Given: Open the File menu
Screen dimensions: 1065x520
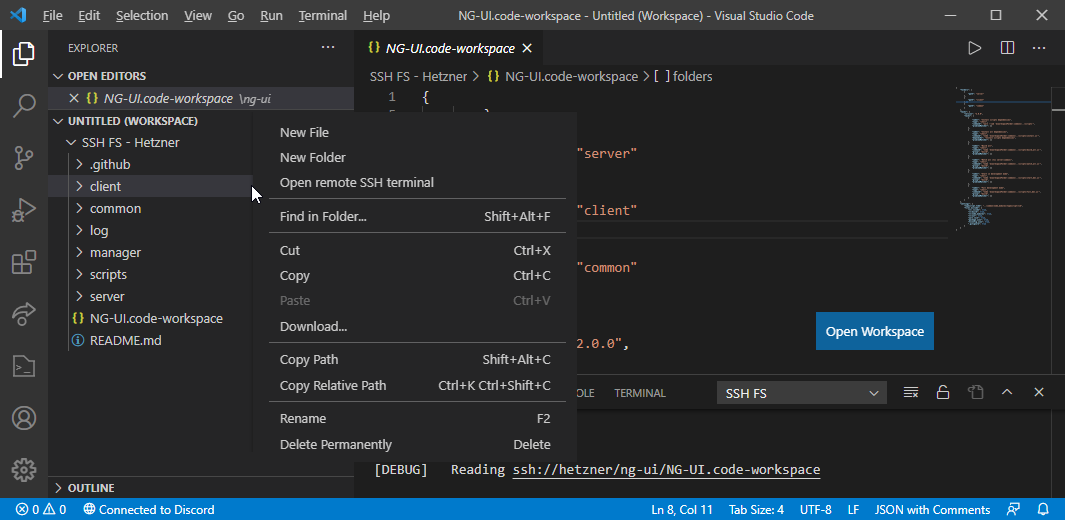Looking at the screenshot, I should click(52, 15).
